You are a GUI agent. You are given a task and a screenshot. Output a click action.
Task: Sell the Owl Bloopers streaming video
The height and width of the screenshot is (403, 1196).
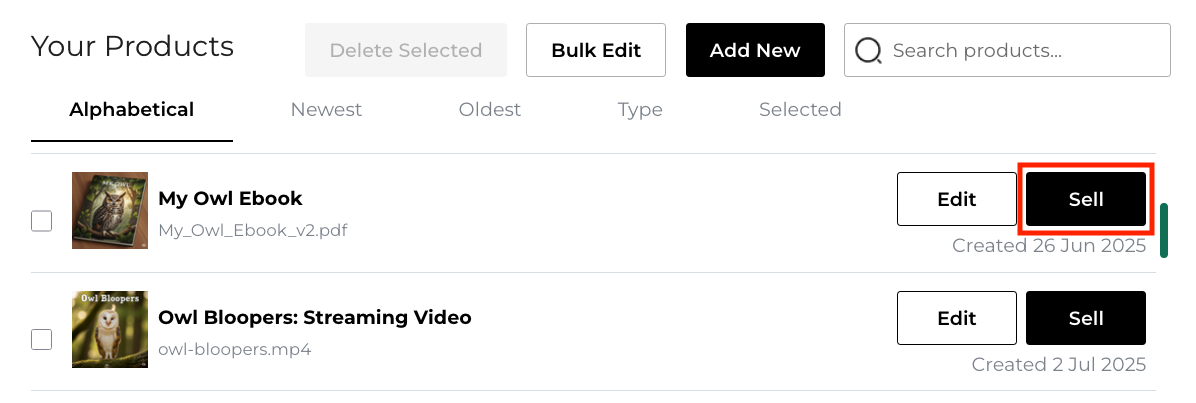[1086, 318]
